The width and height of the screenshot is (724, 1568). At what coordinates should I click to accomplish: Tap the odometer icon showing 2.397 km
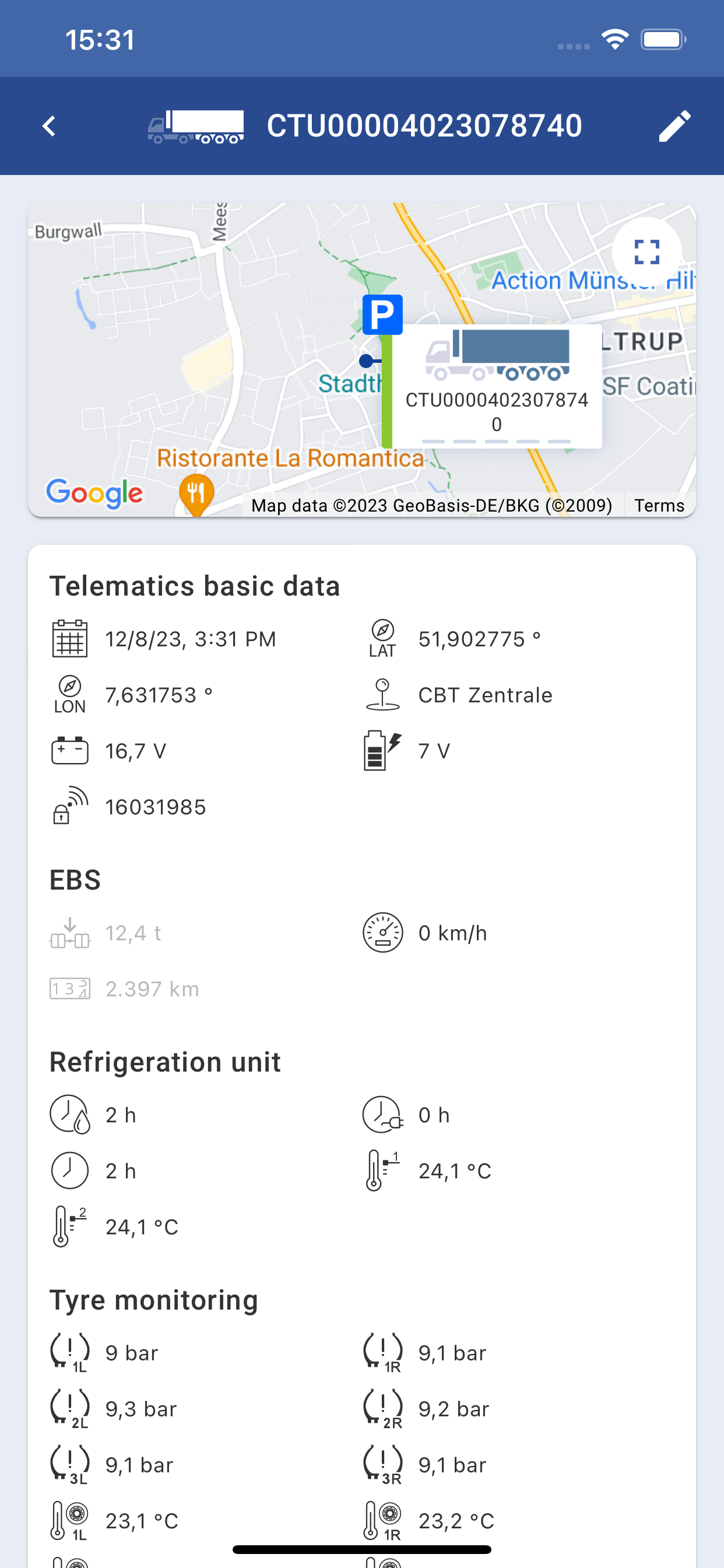tap(70, 989)
